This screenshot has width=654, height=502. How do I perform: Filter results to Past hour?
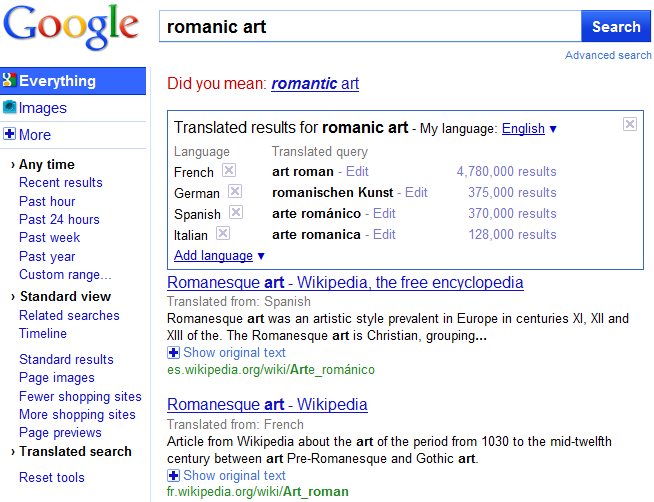[x=47, y=201]
